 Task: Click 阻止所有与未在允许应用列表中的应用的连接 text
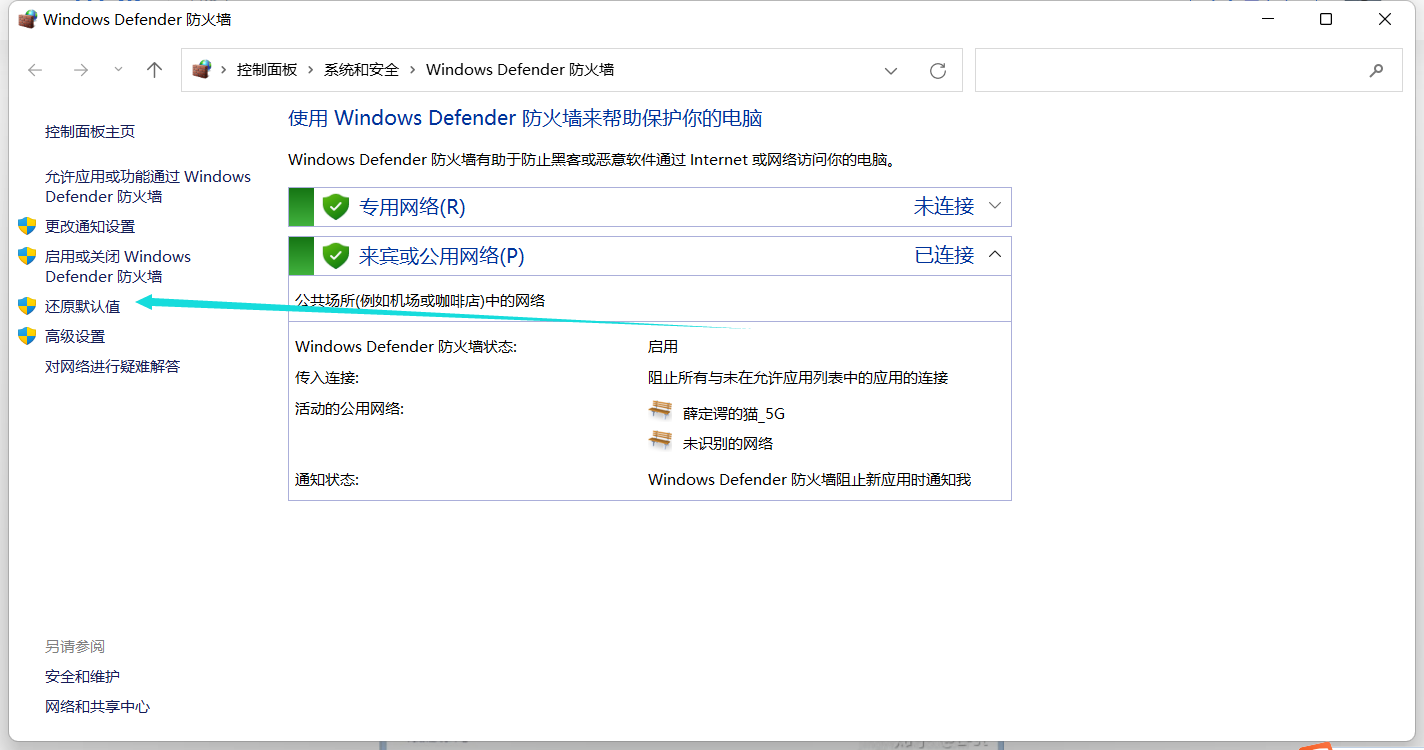(798, 378)
